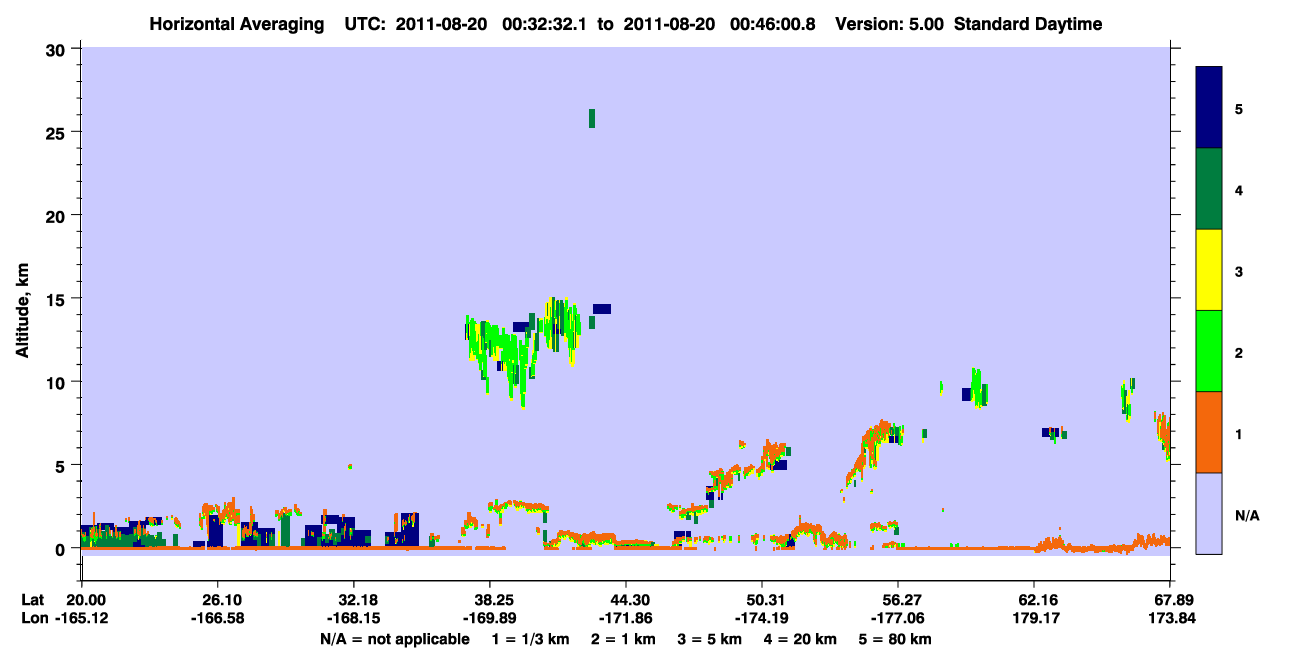Click '4 = 20 km' legend text
This screenshot has width=1300, height=667.
click(801, 639)
